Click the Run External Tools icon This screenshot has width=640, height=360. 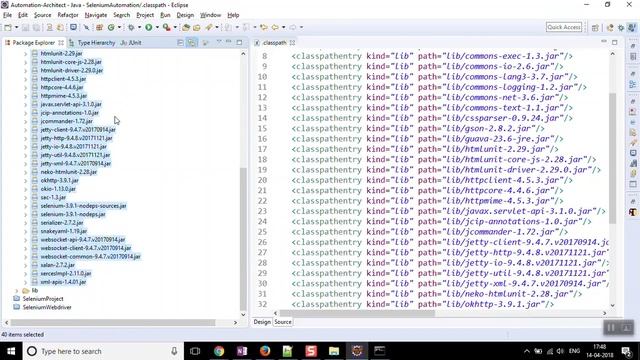167,27
